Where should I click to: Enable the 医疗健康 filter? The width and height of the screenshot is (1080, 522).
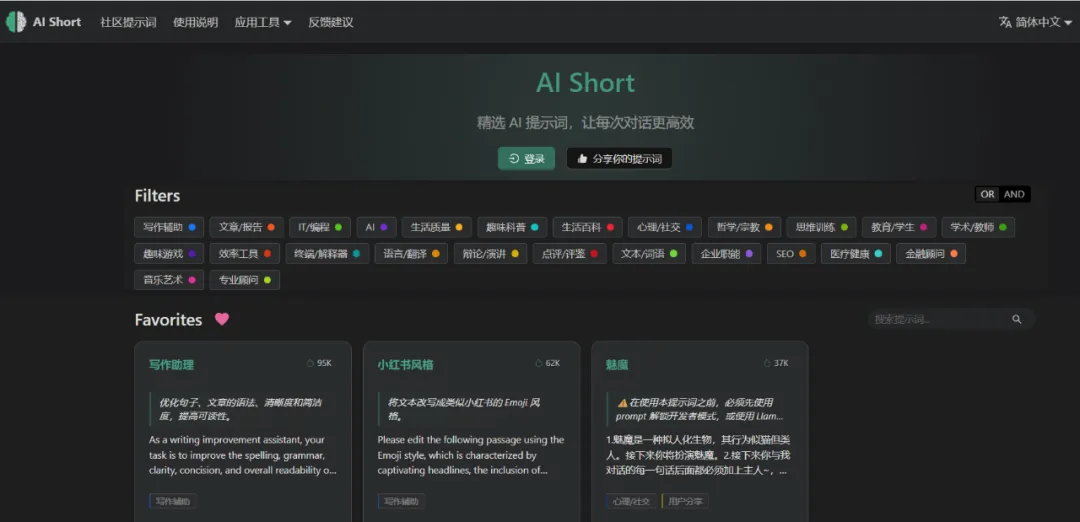pyautogui.click(x=856, y=253)
